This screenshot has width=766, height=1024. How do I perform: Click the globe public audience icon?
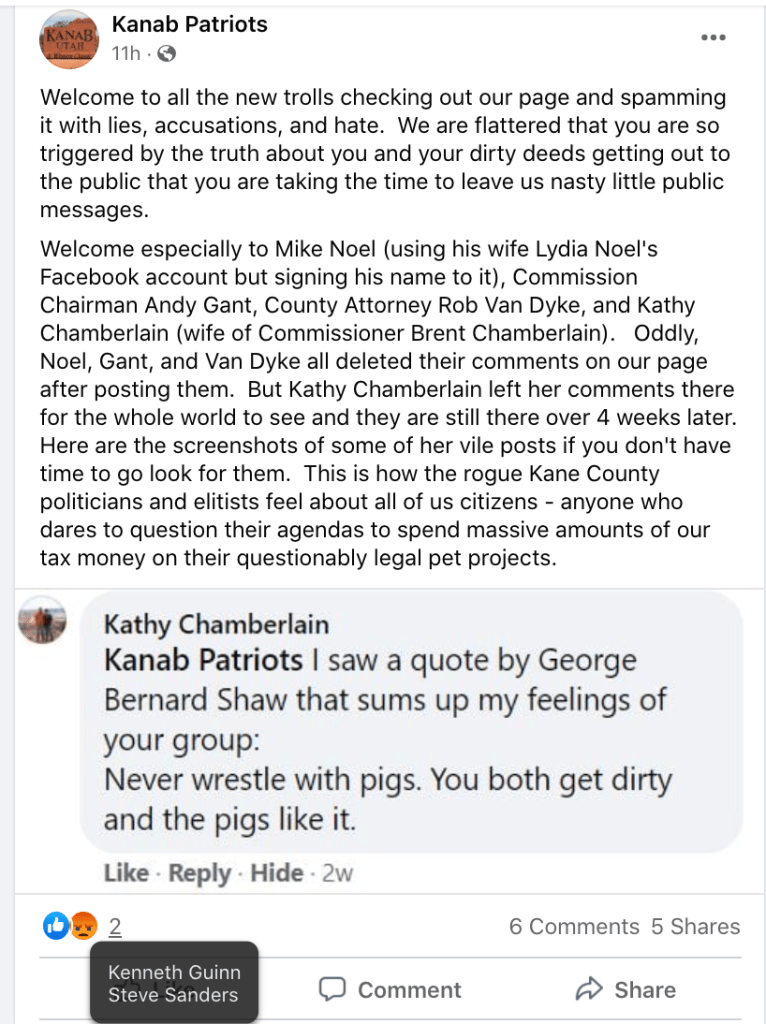tap(167, 54)
